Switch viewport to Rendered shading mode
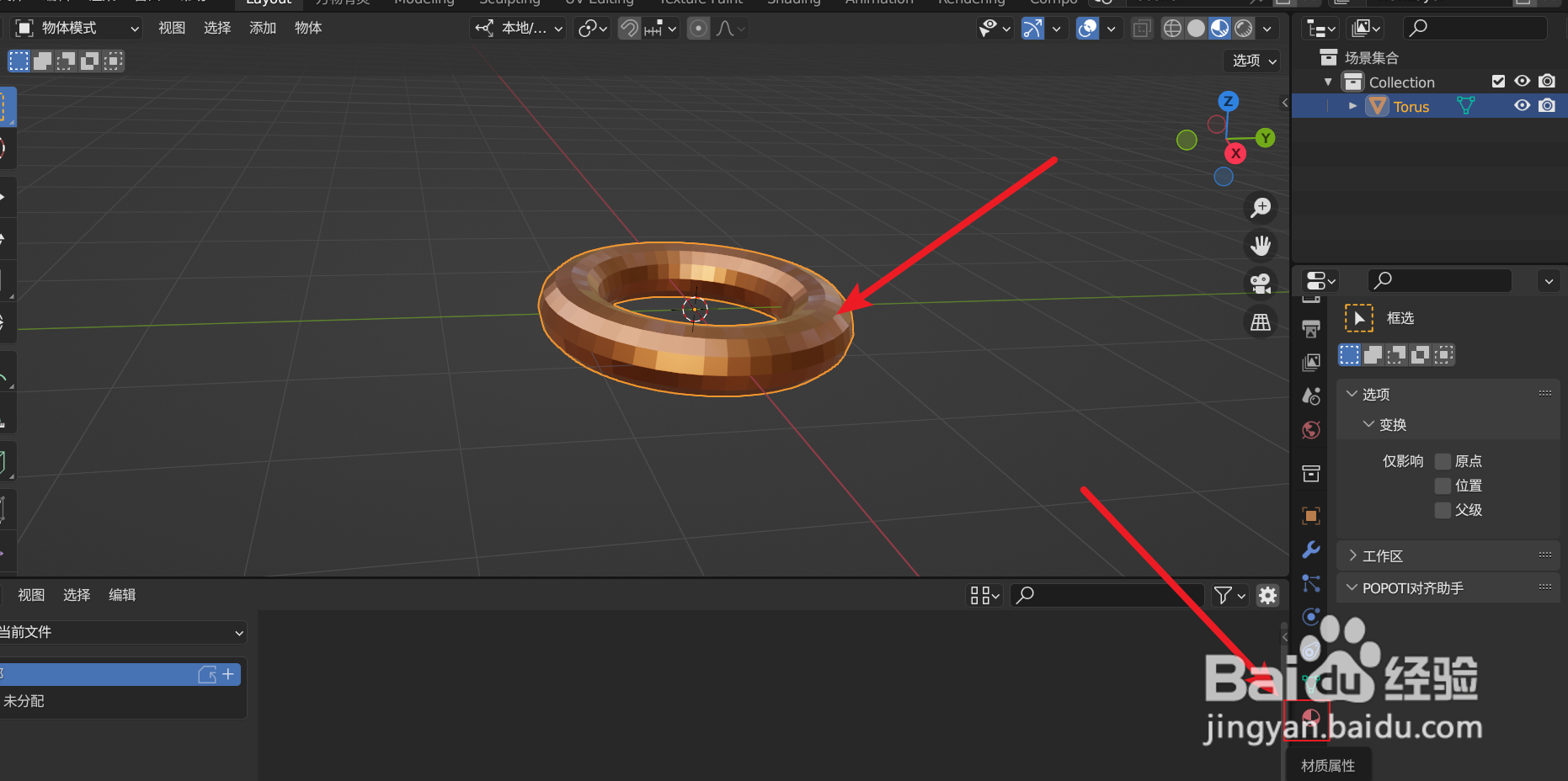The height and width of the screenshot is (781, 1568). (1244, 28)
